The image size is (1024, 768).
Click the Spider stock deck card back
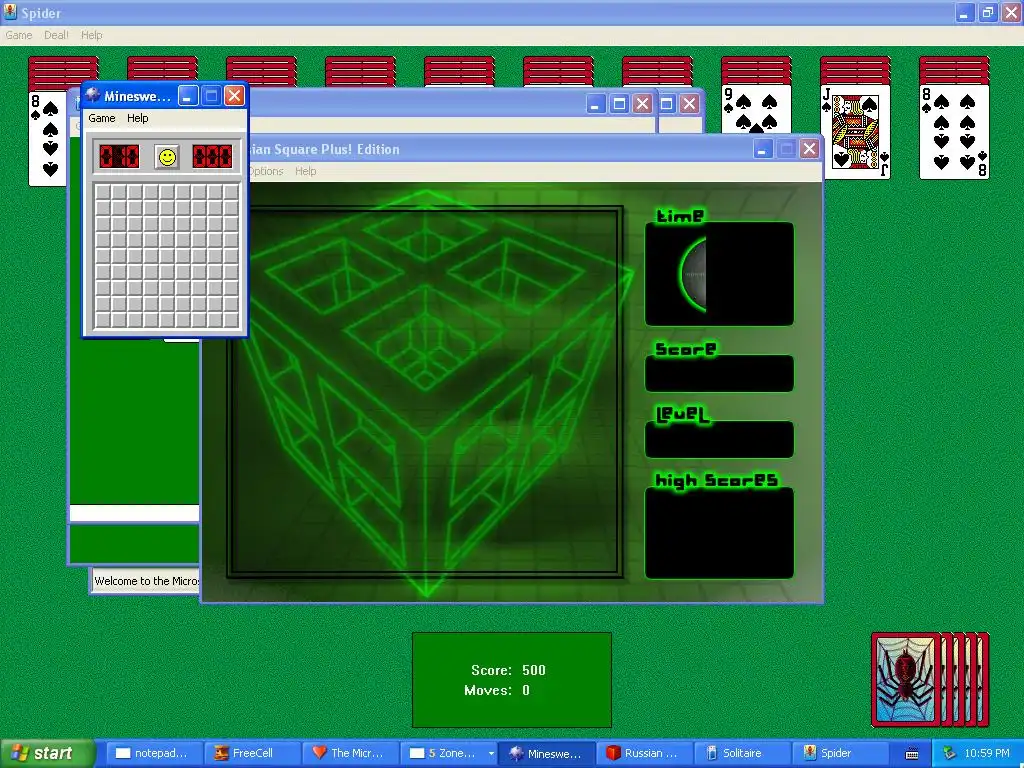click(x=906, y=680)
